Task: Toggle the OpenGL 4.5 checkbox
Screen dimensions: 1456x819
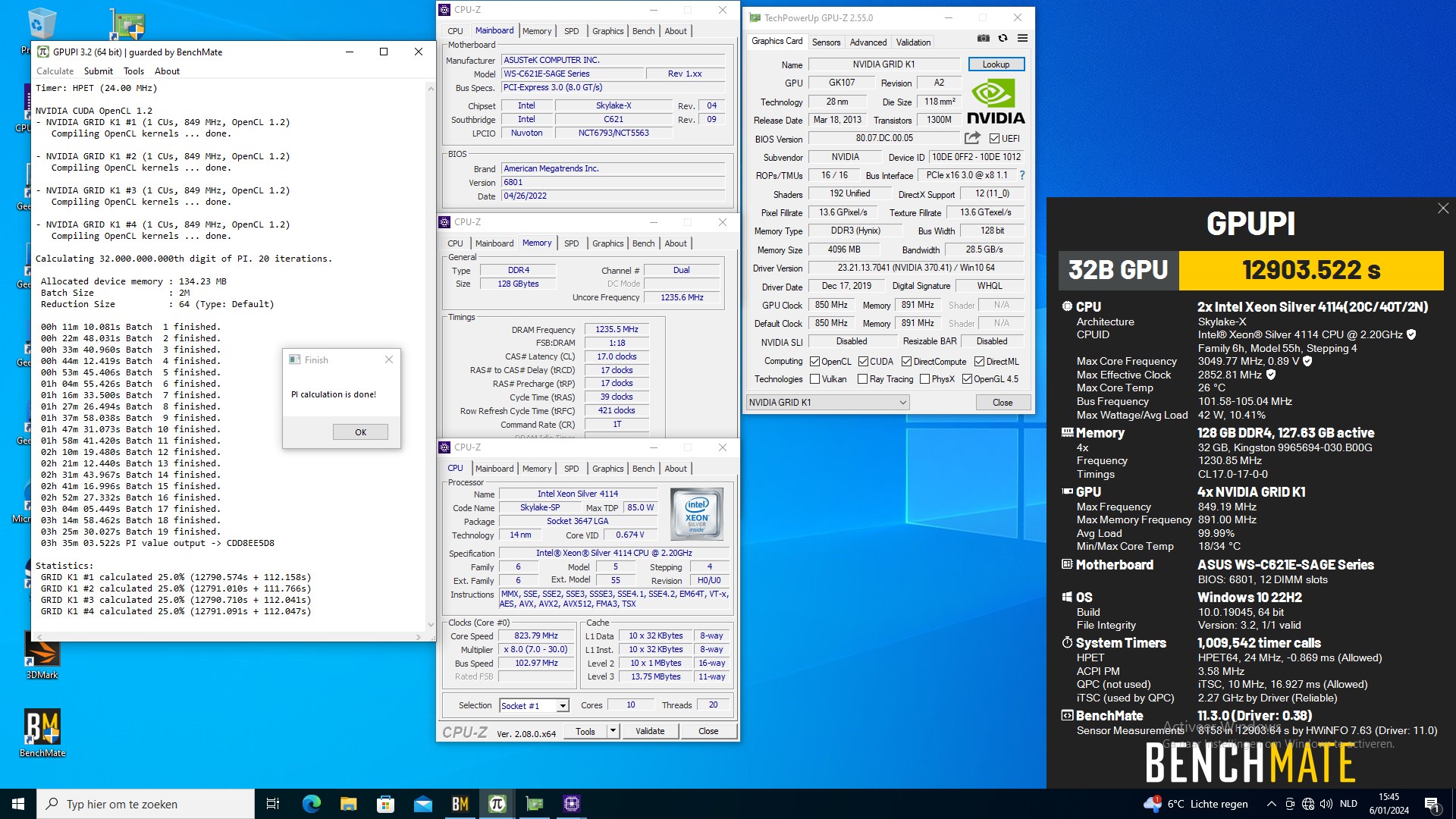Action: point(967,379)
